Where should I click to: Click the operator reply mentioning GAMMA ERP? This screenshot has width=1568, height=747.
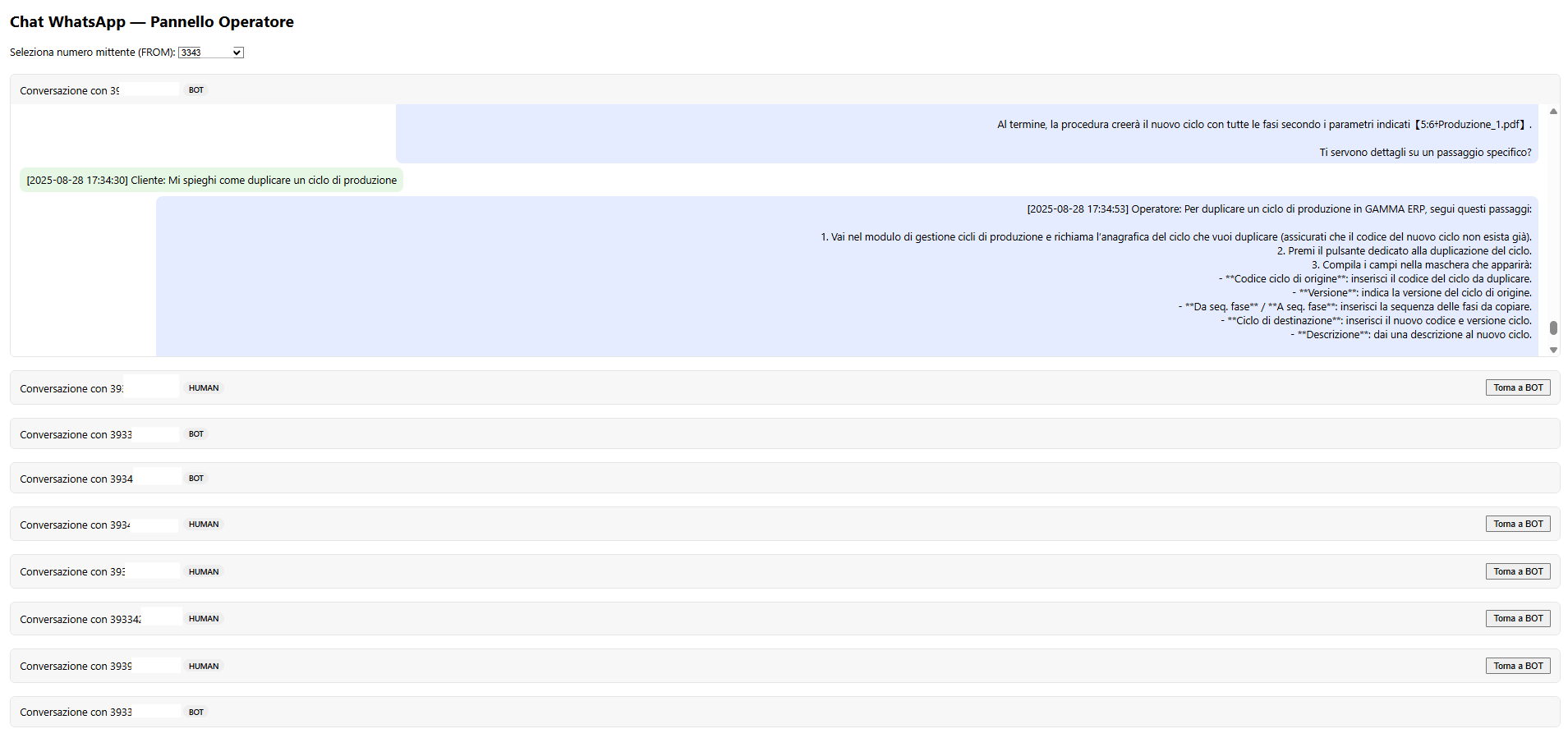(x=846, y=271)
